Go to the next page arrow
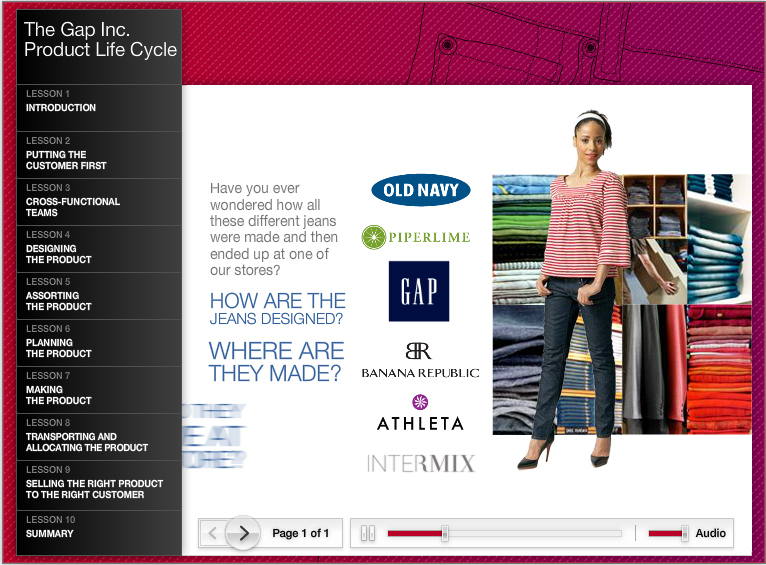The height and width of the screenshot is (565, 766). 243,533
